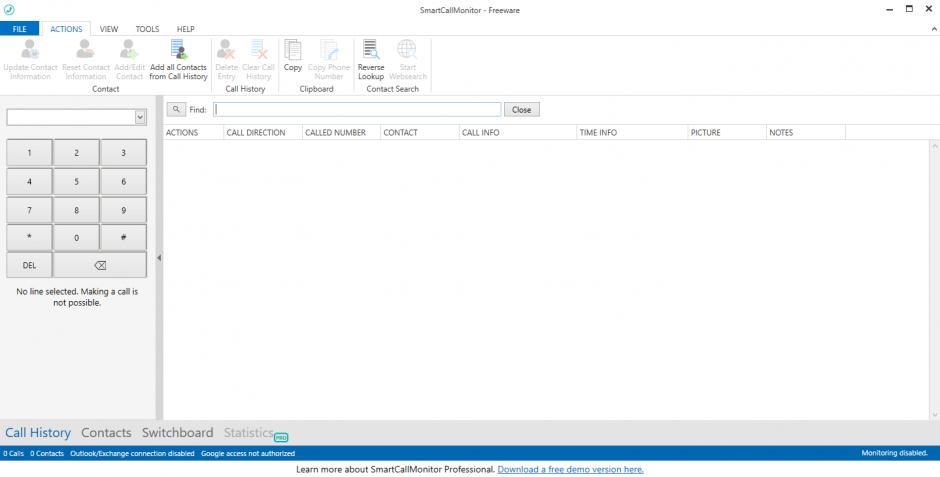Click the star (*) key on the keypad
The width and height of the screenshot is (940, 477).
point(29,238)
